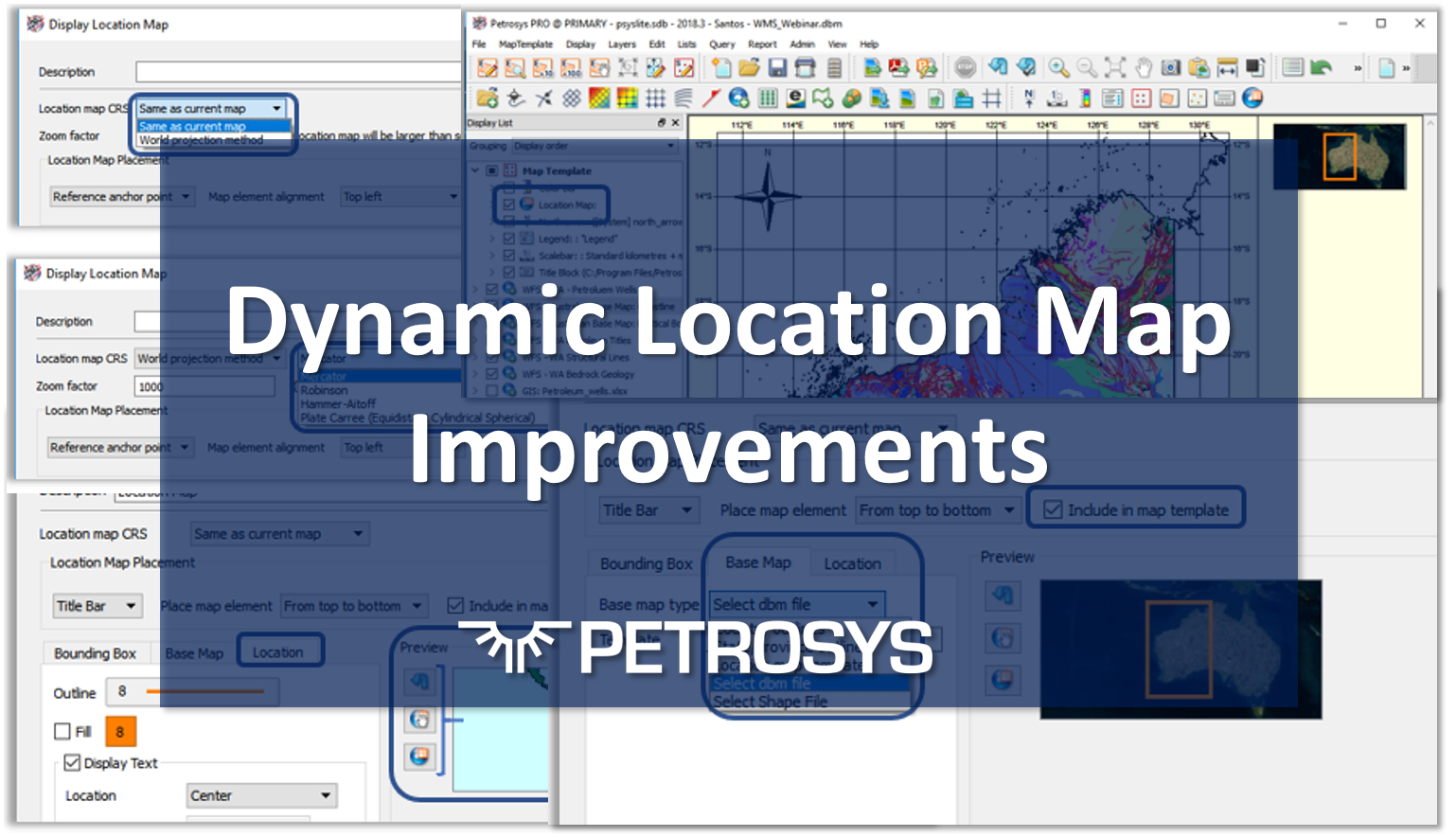The width and height of the screenshot is (1456, 837).
Task: Click the Zoom factor 1000 input field
Action: pos(204,386)
